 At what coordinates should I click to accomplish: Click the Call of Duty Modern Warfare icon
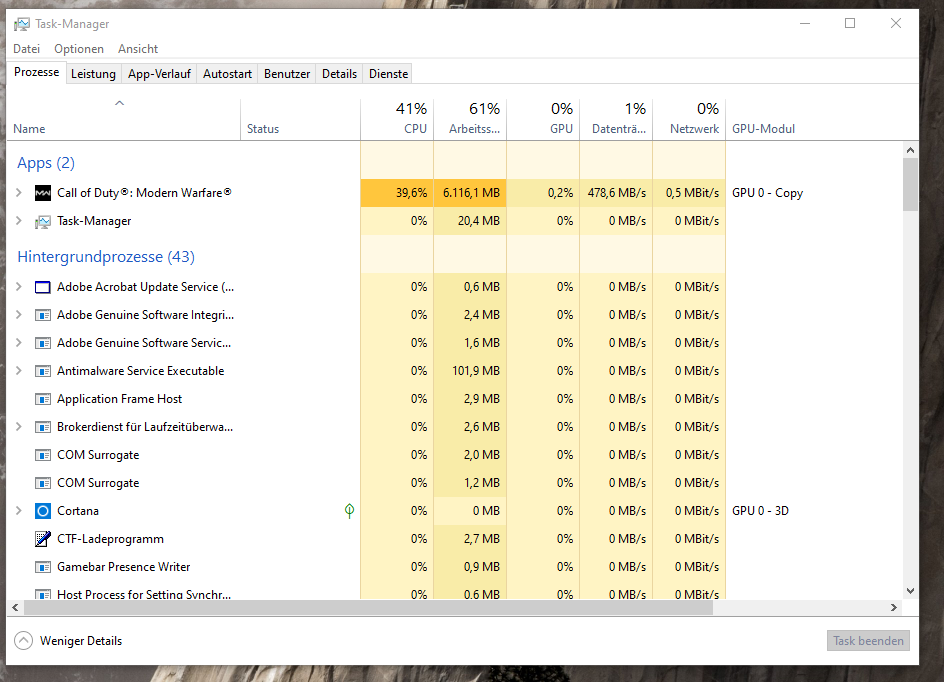point(43,193)
